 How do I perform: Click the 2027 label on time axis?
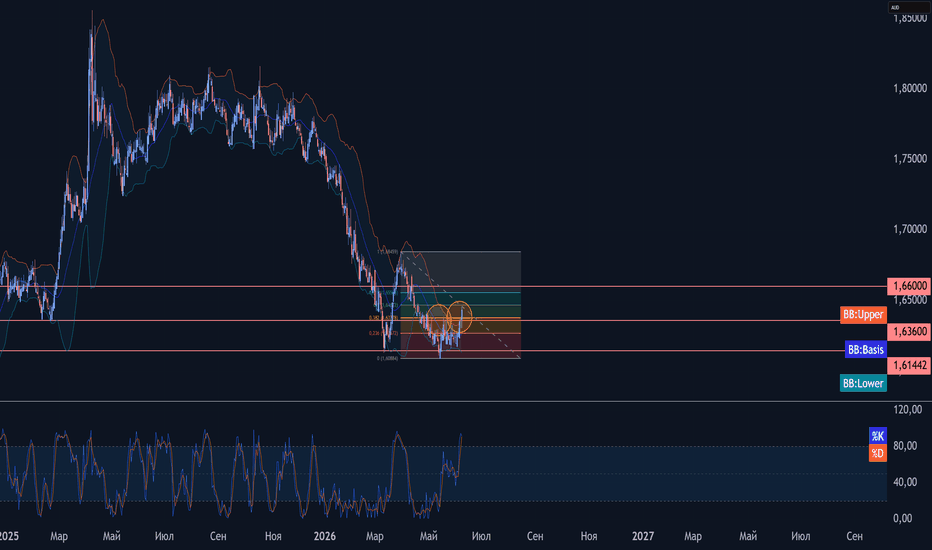643,536
